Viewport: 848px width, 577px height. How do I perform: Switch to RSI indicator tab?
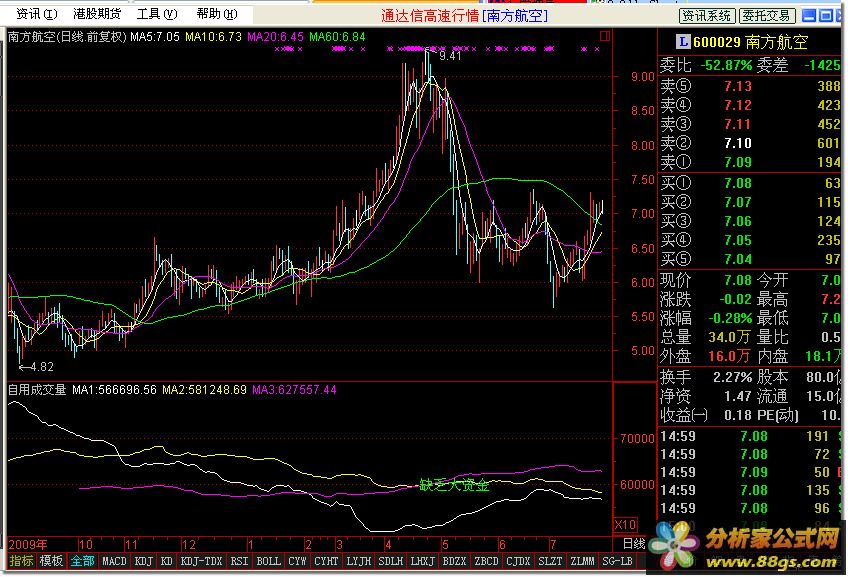[x=239, y=561]
